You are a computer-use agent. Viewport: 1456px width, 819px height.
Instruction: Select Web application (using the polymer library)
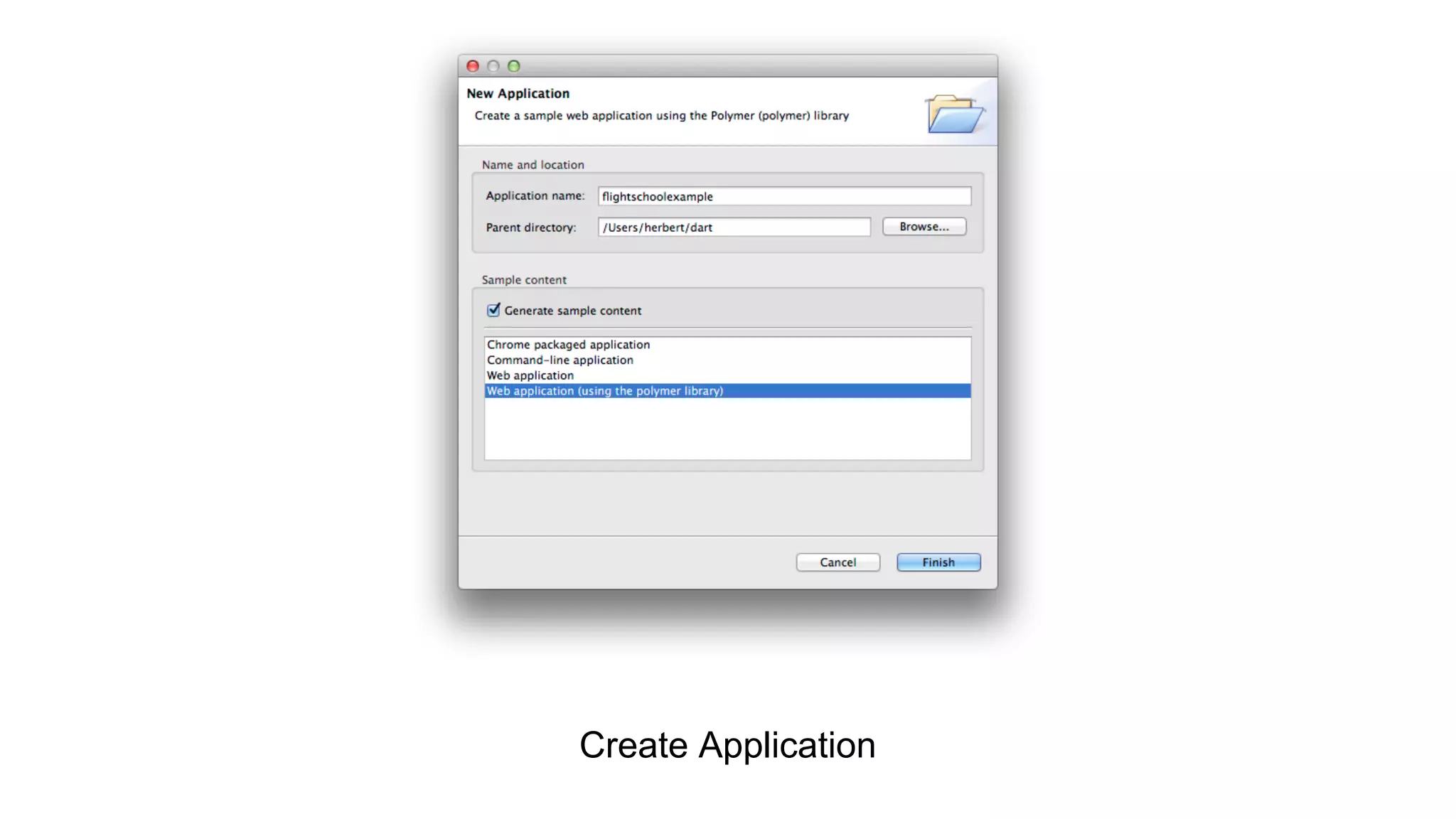727,391
